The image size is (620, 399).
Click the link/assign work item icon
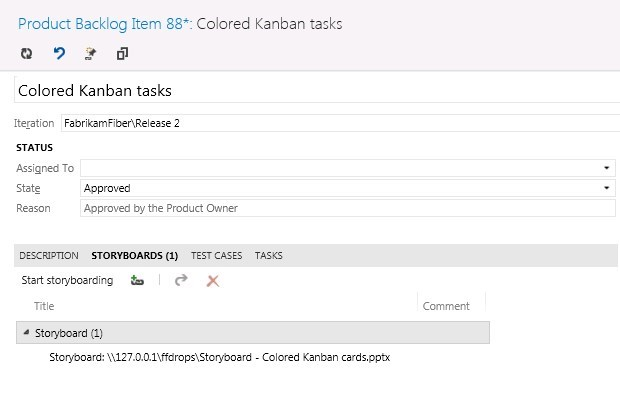[x=91, y=54]
